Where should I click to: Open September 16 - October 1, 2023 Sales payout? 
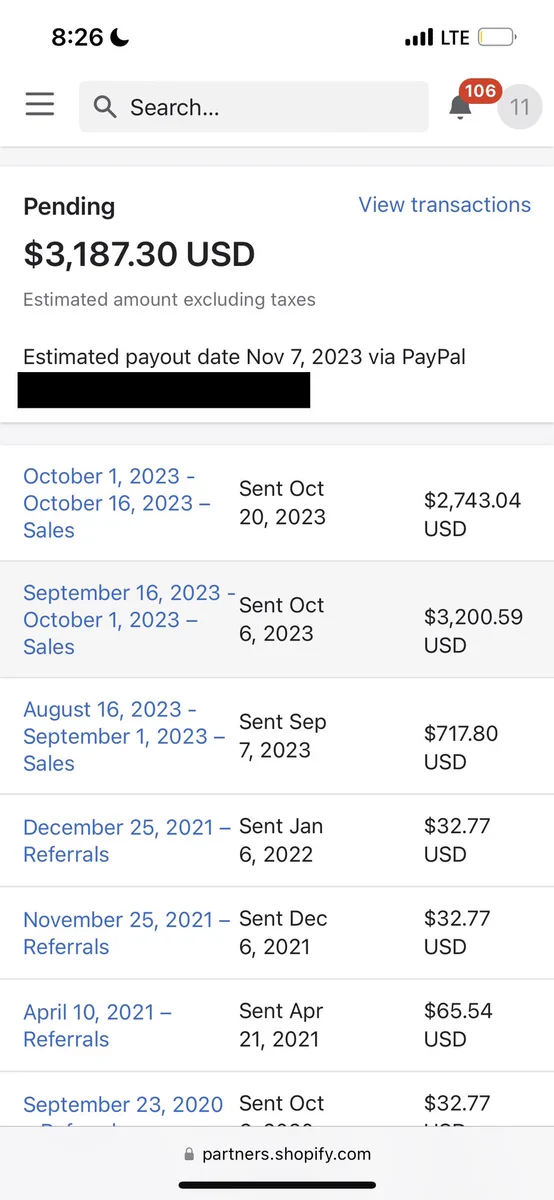click(129, 620)
